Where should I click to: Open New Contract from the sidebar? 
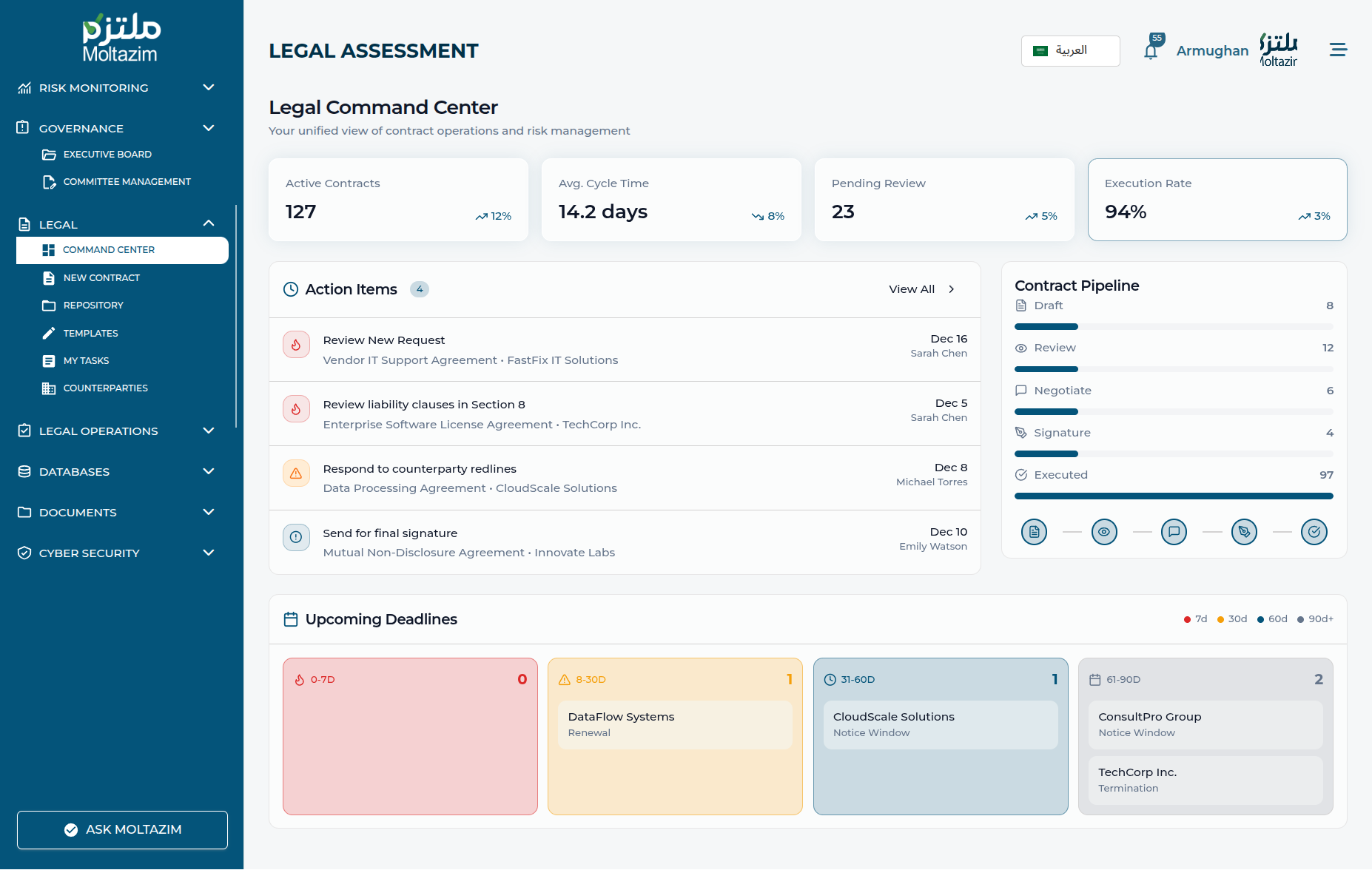[101, 278]
